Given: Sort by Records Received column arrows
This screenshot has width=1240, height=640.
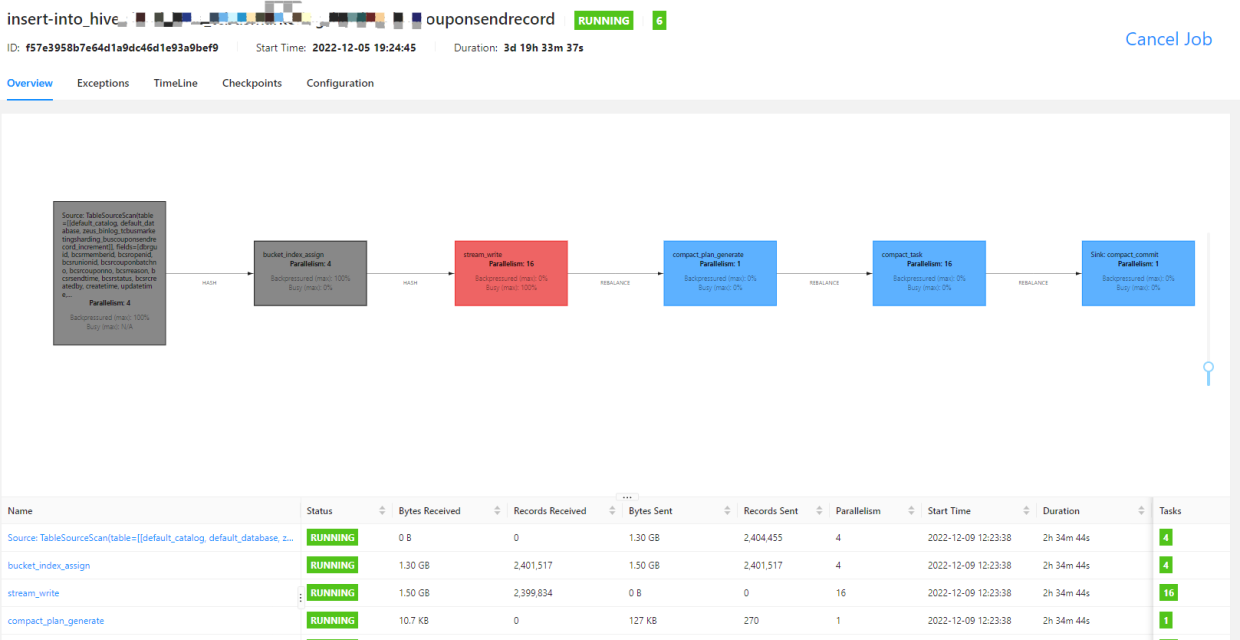Looking at the screenshot, I should 612,511.
